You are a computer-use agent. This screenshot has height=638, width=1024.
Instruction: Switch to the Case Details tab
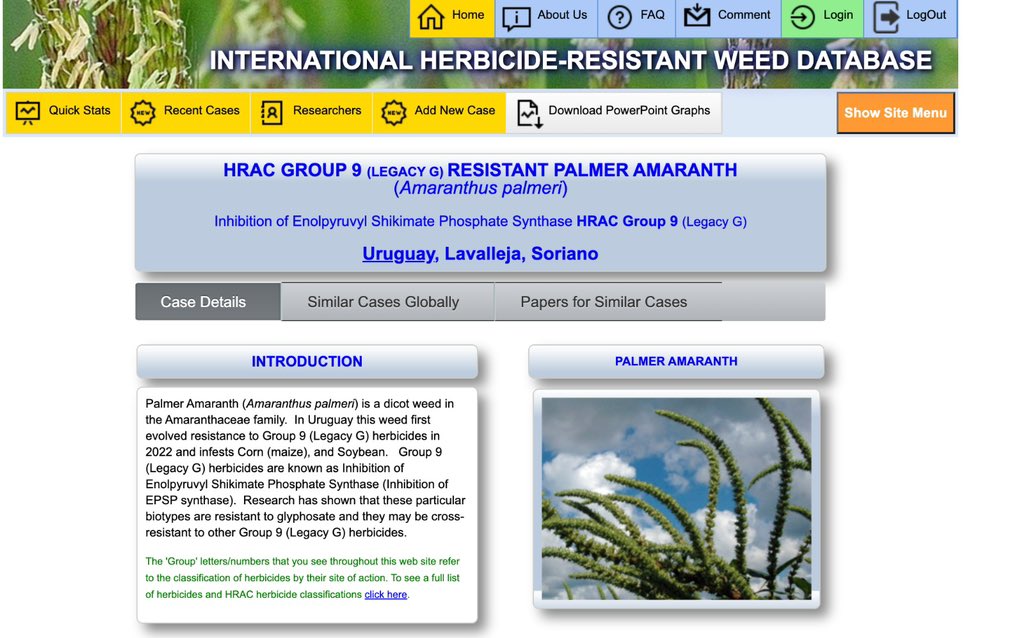click(208, 302)
